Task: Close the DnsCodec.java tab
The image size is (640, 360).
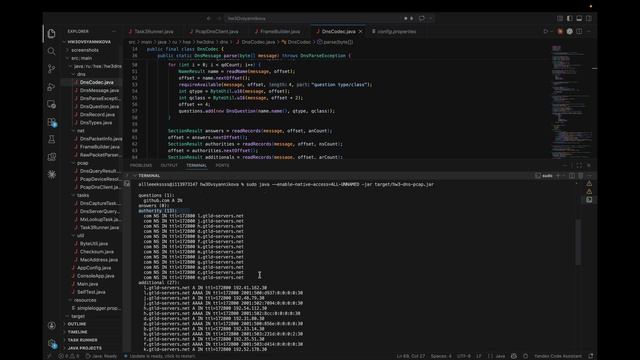Action: [x=360, y=31]
